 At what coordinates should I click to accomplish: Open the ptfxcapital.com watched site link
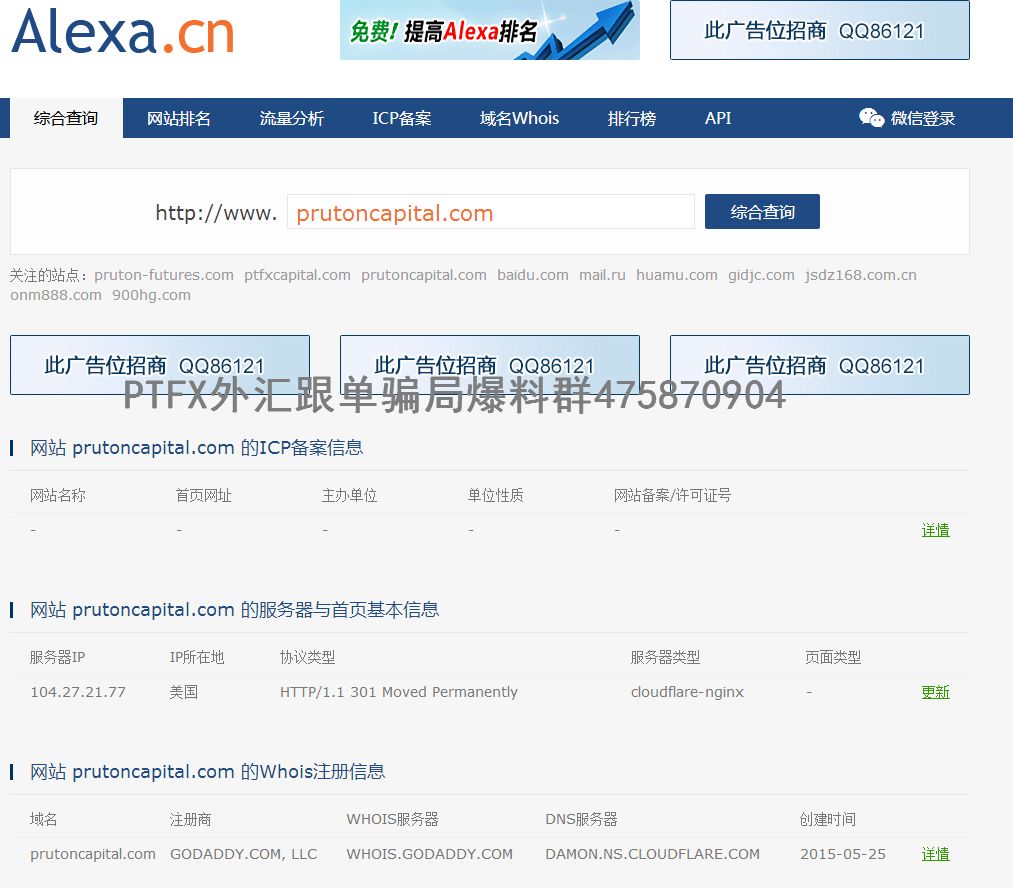coord(297,275)
